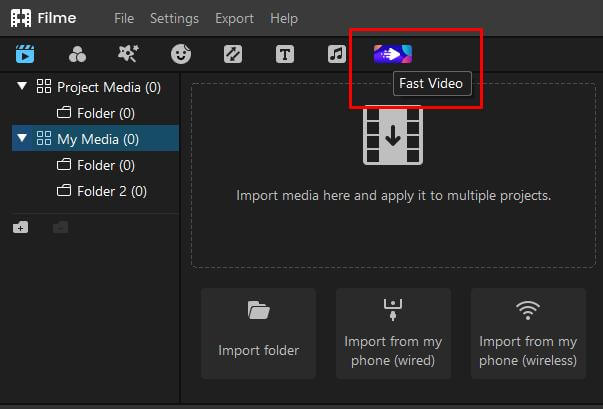The image size is (603, 409).
Task: Open the Filters panel icon
Action: tap(77, 54)
